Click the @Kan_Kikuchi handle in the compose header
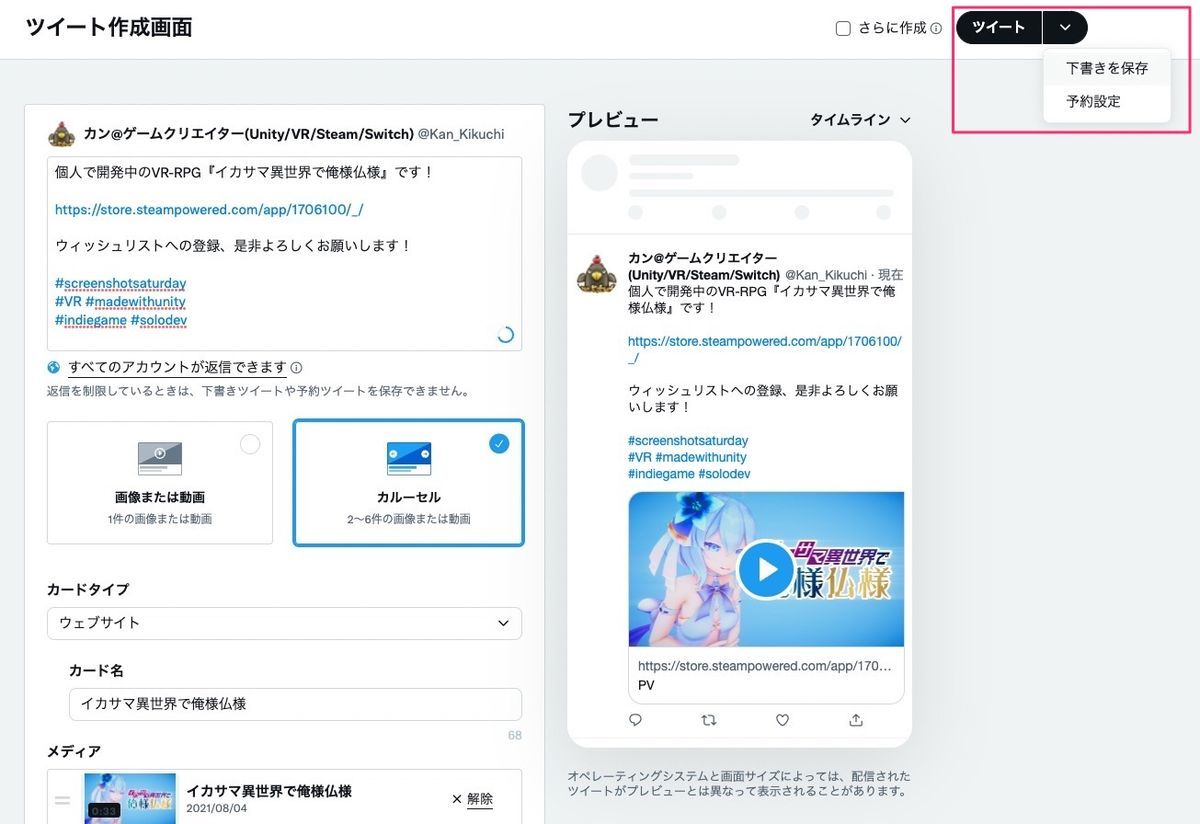Viewport: 1200px width, 824px height. click(x=461, y=134)
